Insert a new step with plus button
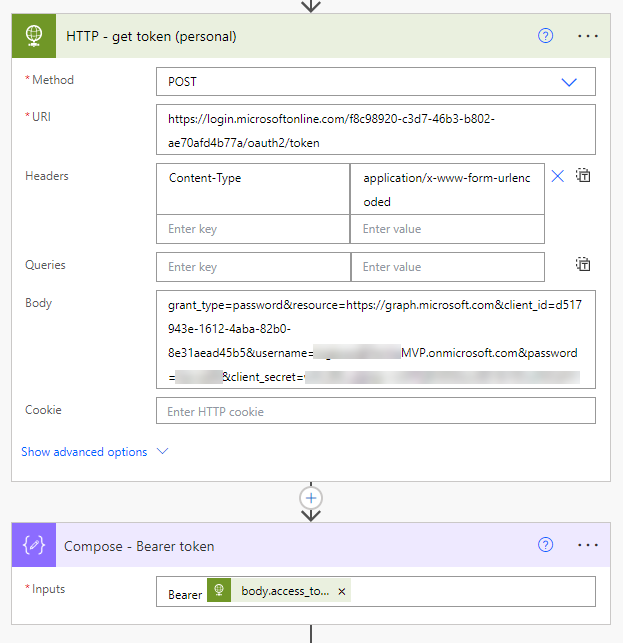This screenshot has width=623, height=643. click(x=311, y=497)
